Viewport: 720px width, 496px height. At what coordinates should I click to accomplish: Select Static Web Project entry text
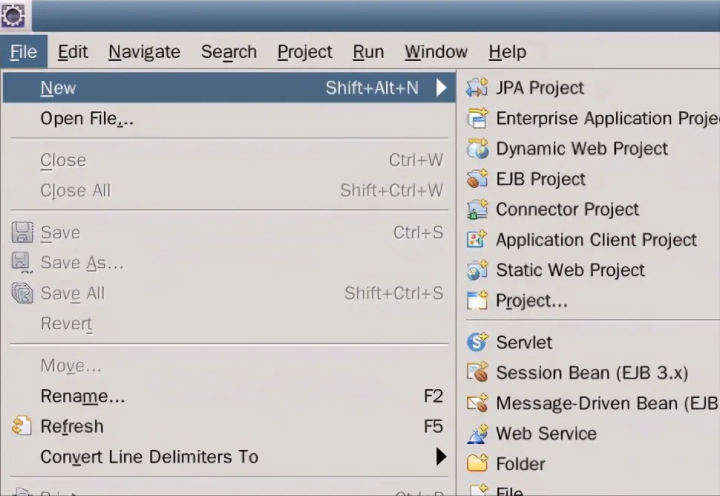(x=570, y=270)
